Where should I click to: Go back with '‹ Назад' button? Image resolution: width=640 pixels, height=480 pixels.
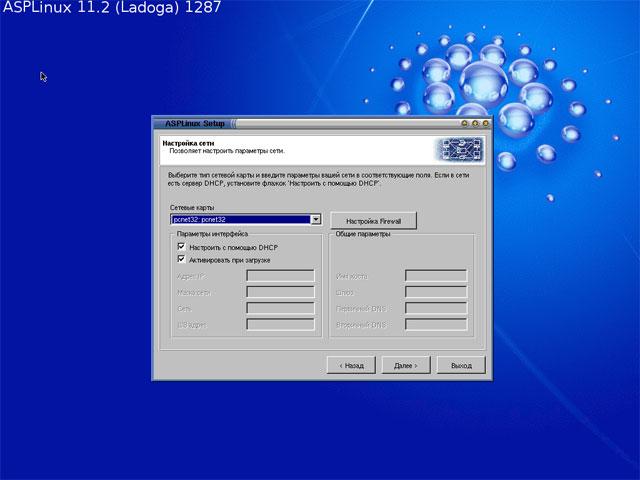(351, 365)
